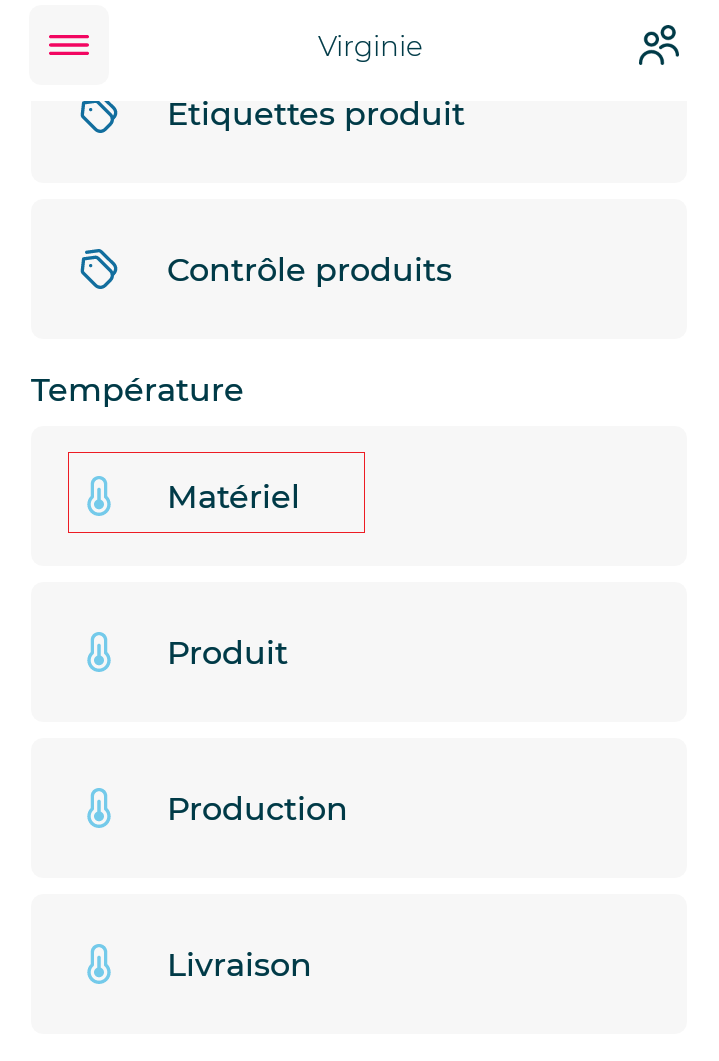The image size is (719, 1061).
Task: Click the tag icon beside Etiquettes produit
Action: 99,115
